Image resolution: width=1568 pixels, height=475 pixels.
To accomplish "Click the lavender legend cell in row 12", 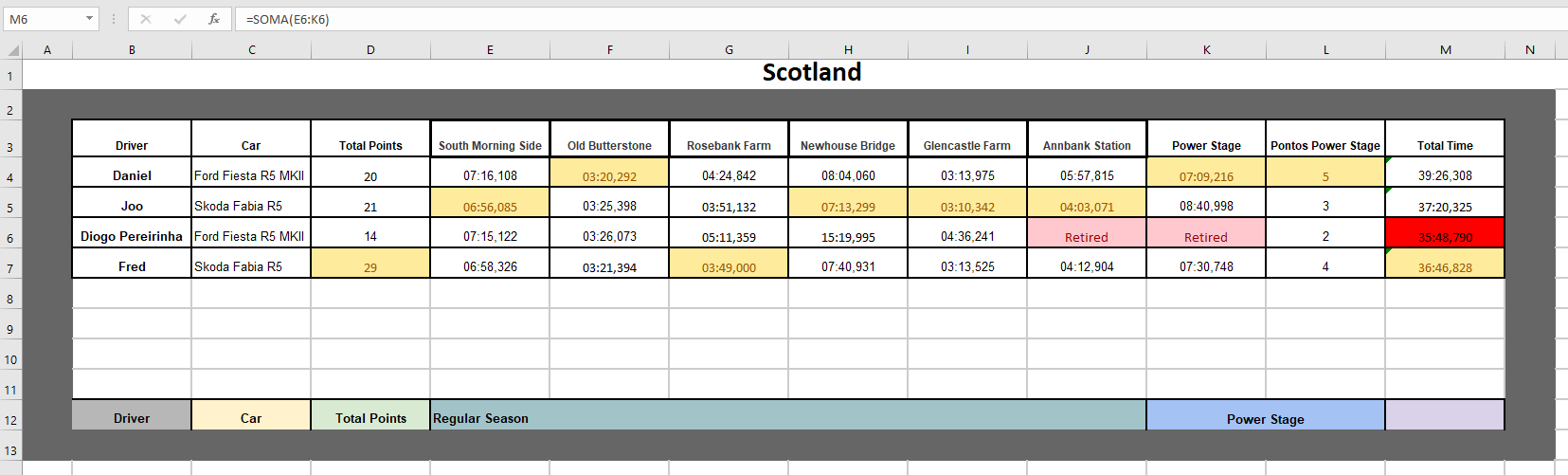I will (x=1445, y=415).
